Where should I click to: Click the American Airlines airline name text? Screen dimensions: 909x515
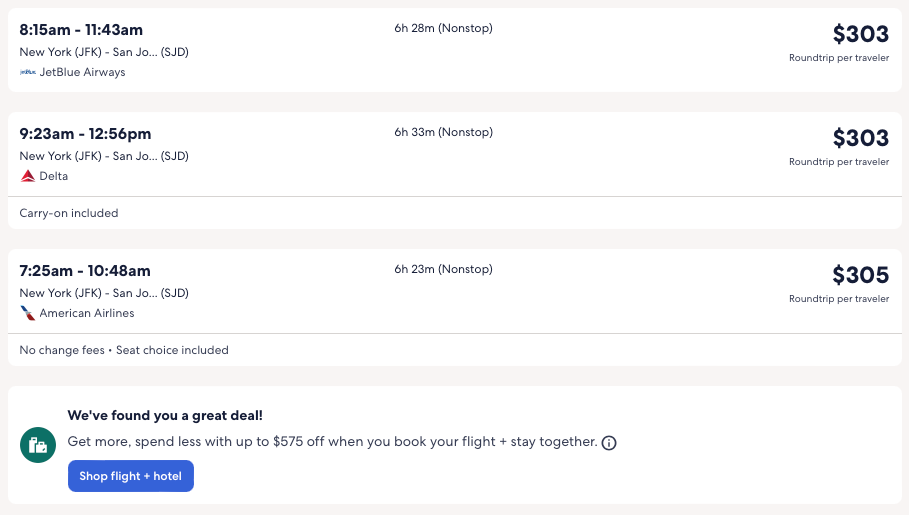86,313
